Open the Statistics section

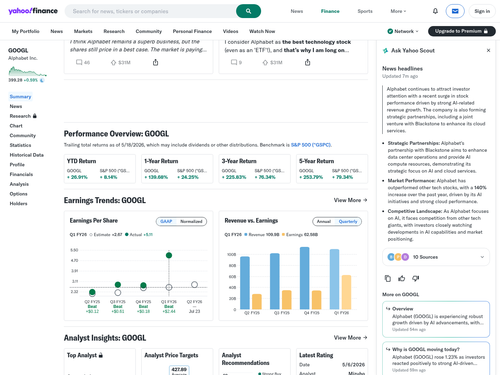click(20, 145)
